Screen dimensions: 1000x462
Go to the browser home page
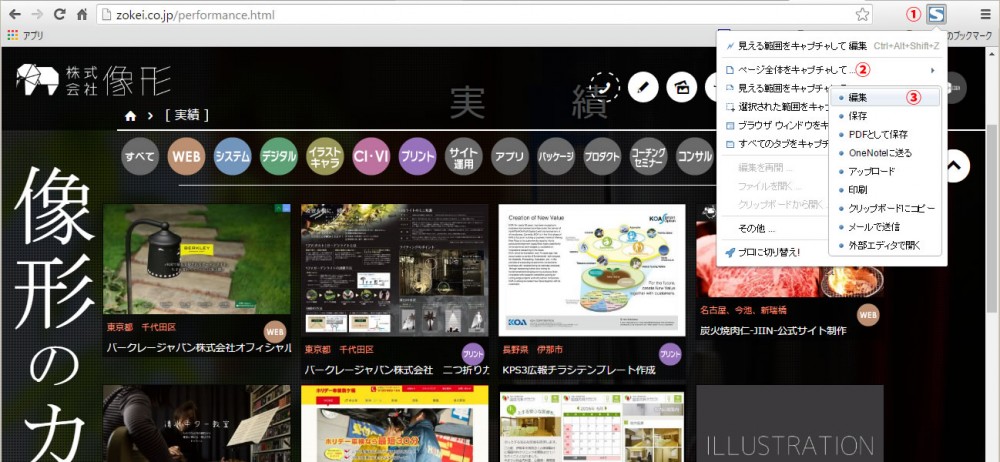click(x=82, y=14)
